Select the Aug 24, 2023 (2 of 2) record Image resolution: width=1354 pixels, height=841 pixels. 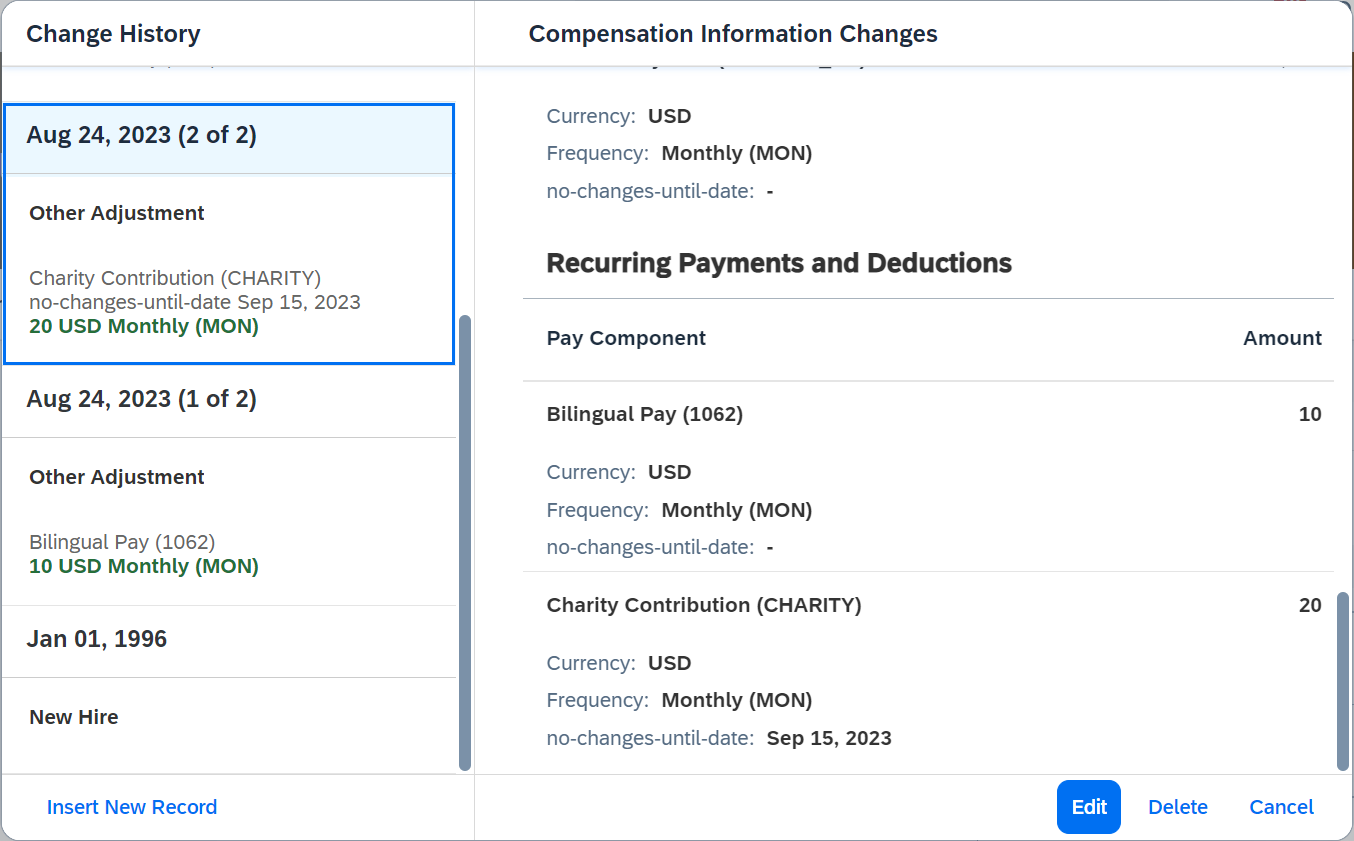pyautogui.click(x=229, y=136)
